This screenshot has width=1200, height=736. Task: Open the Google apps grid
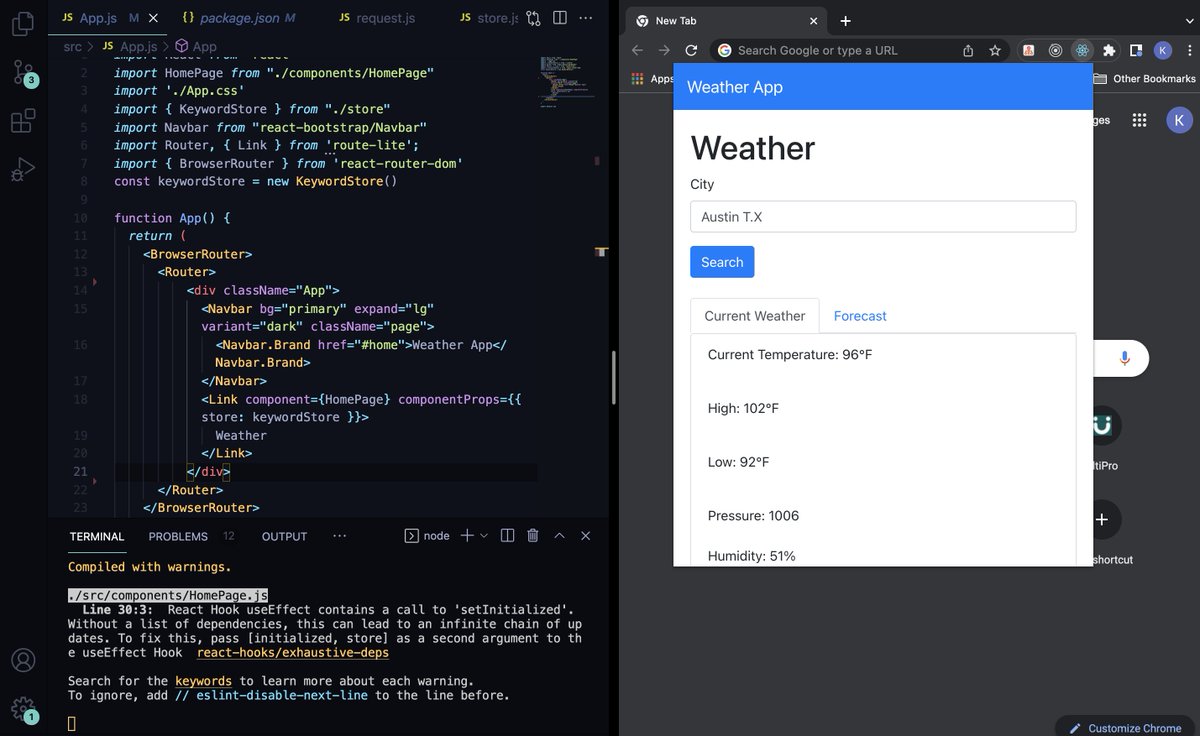click(1138, 120)
